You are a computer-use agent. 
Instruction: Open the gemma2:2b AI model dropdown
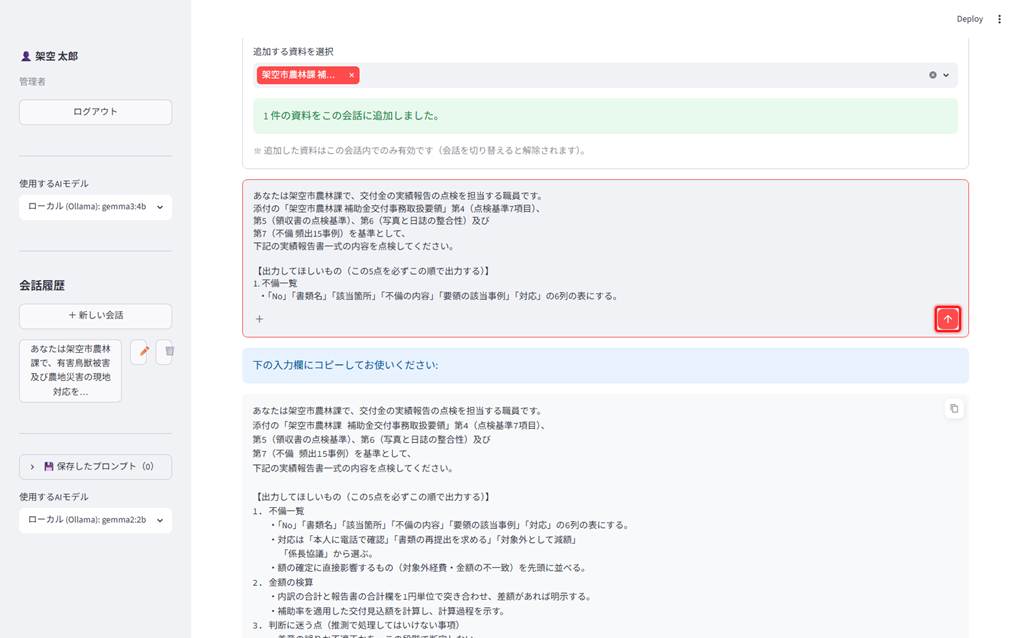point(96,520)
